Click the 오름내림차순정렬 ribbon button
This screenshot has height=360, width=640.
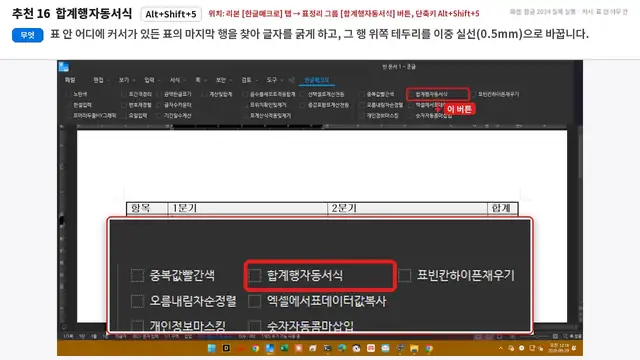tap(381, 105)
